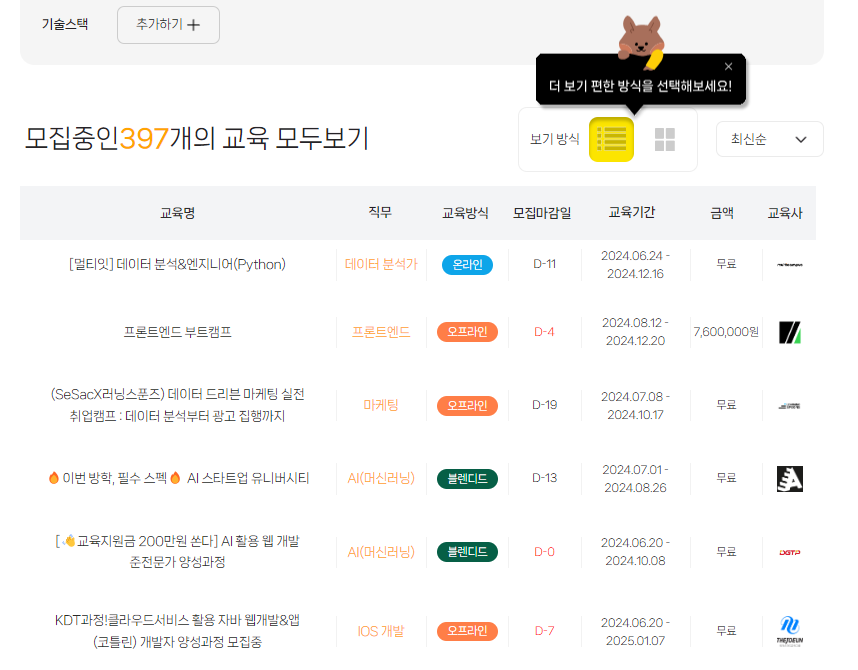The height and width of the screenshot is (670, 858).
Task: Click the D-7 deadline cell
Action: 544,631
